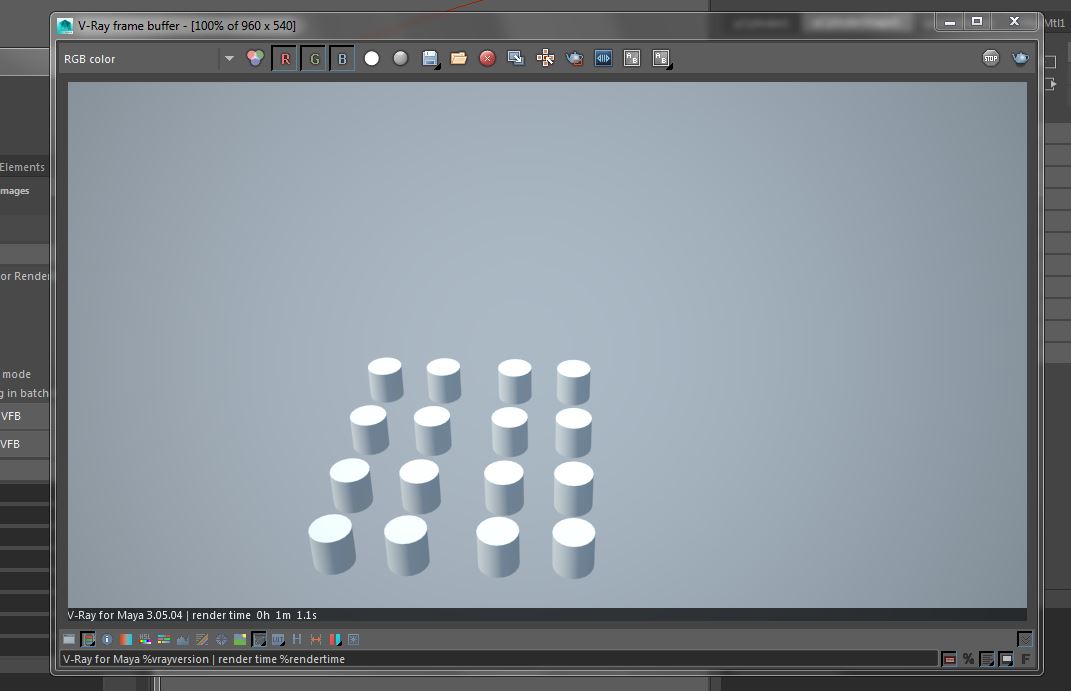Click 'Elements' text in background panel

coord(23,167)
